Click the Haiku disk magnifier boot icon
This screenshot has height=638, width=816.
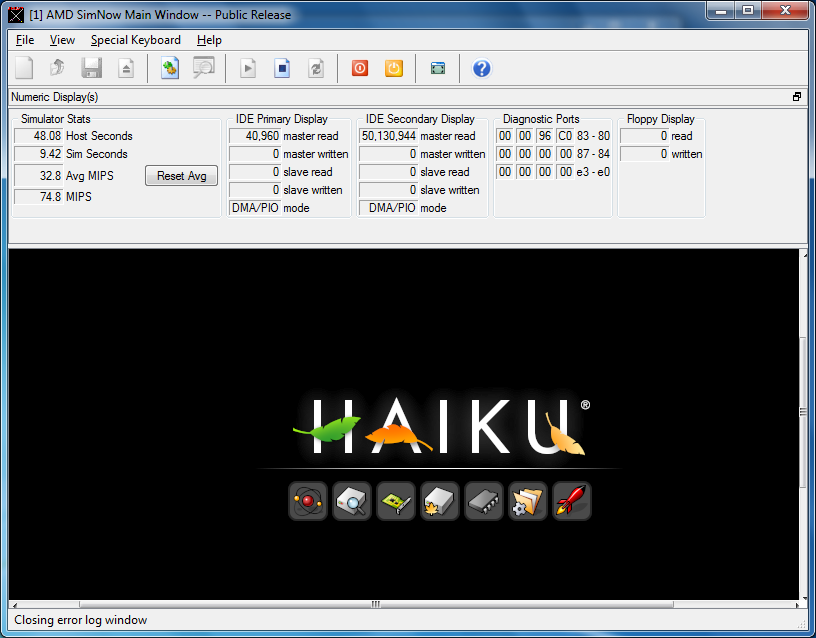(x=352, y=501)
